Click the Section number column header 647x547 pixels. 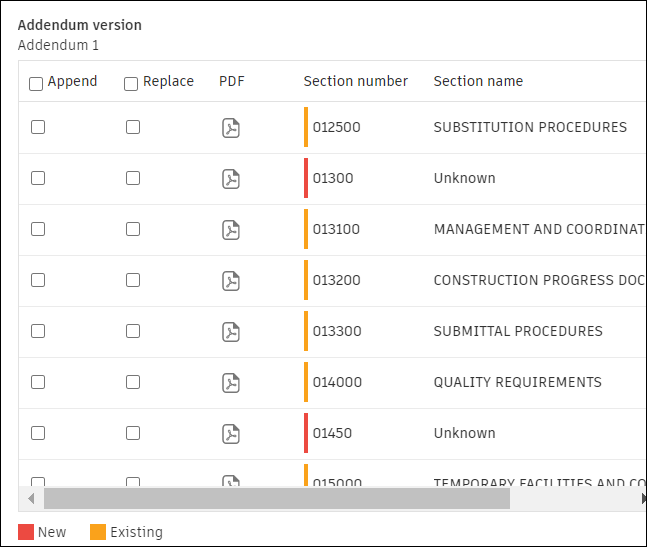(355, 81)
